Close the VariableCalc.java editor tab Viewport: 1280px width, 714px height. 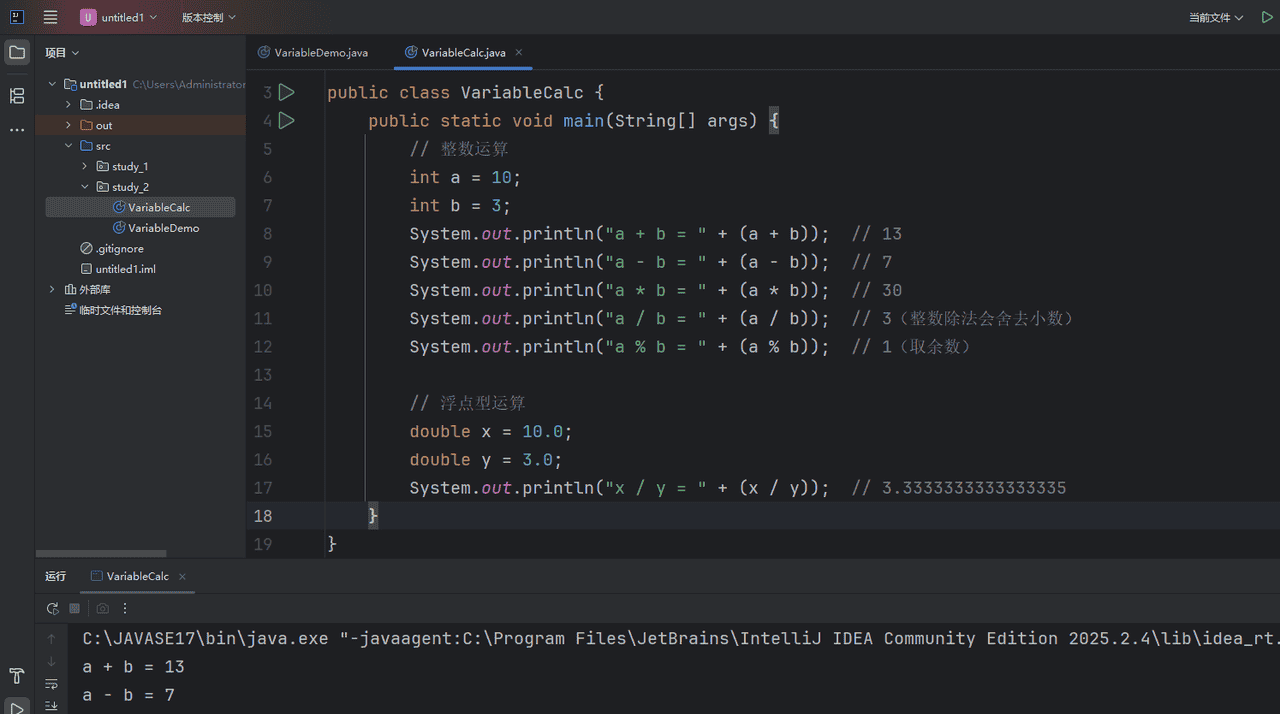pos(519,52)
